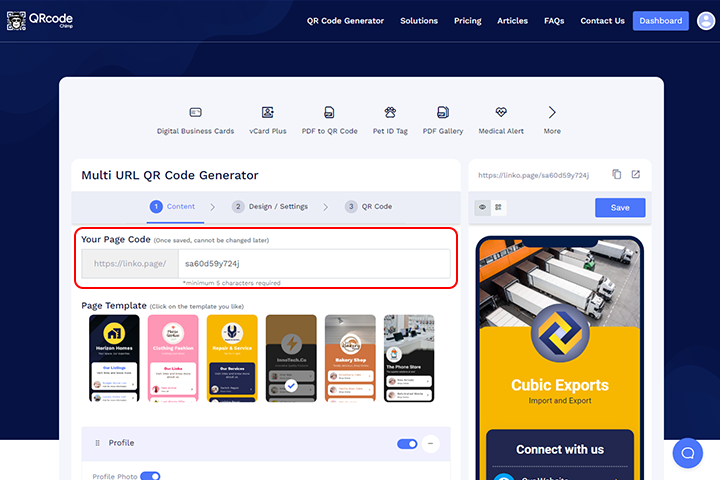Go to the QR Code step

[369, 207]
